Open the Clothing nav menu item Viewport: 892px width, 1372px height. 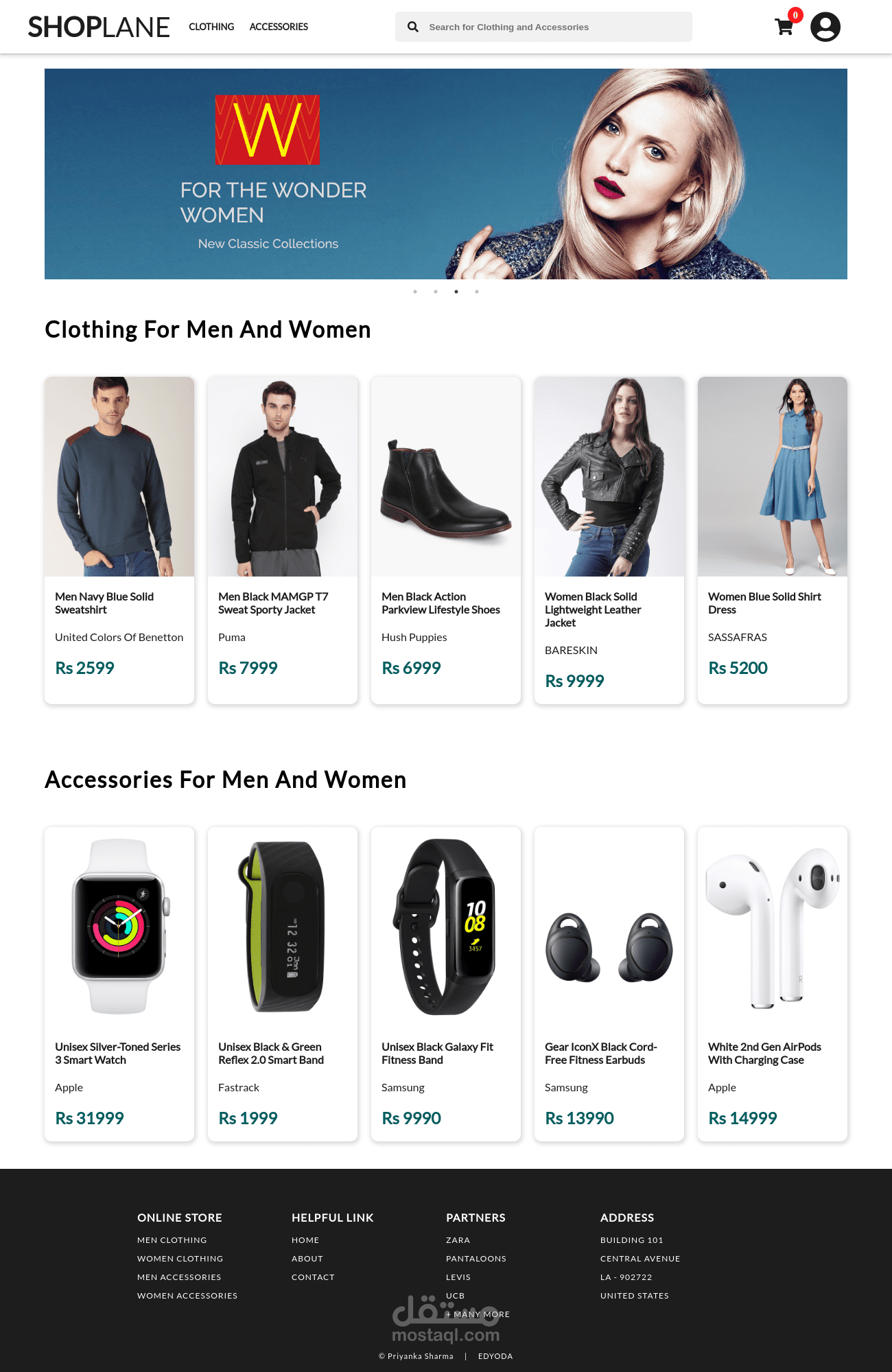[x=211, y=27]
